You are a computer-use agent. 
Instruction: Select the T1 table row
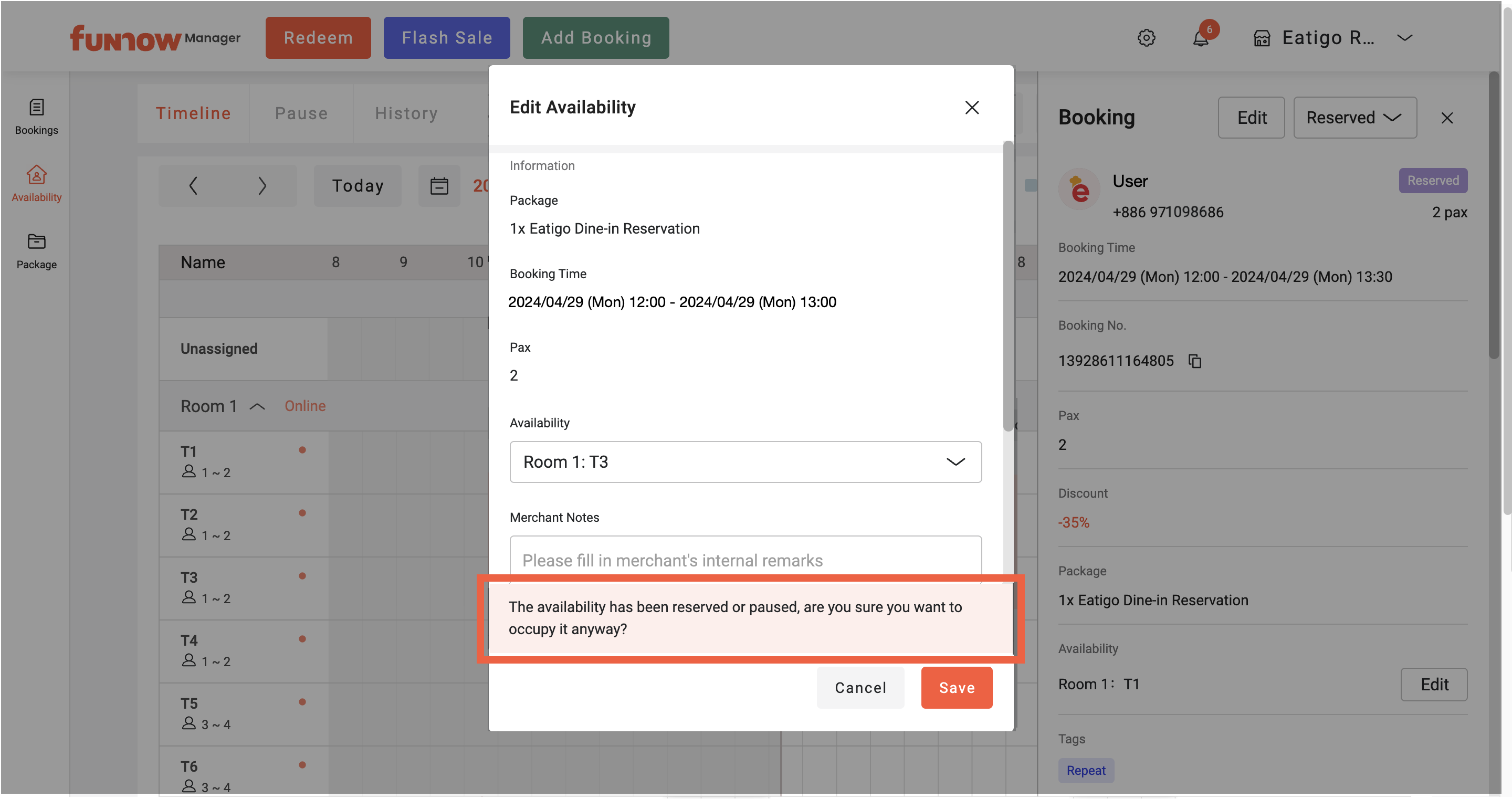click(244, 462)
